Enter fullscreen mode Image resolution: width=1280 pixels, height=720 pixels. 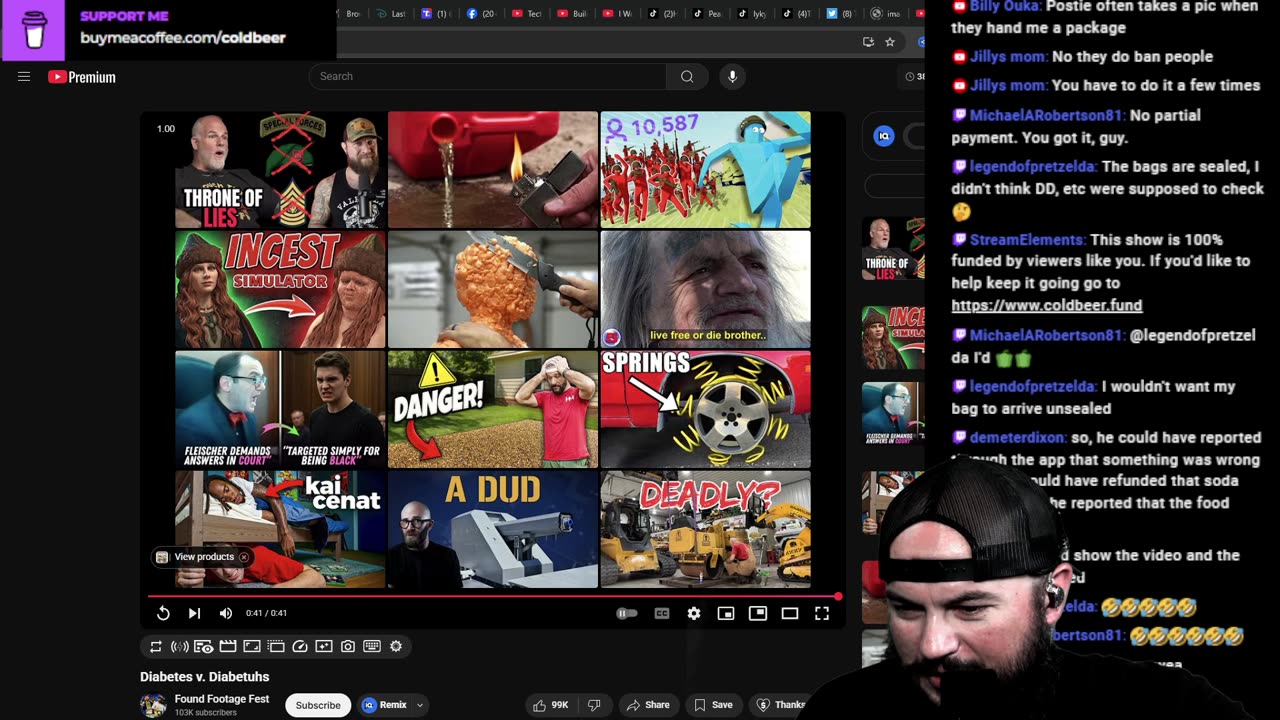(x=822, y=613)
